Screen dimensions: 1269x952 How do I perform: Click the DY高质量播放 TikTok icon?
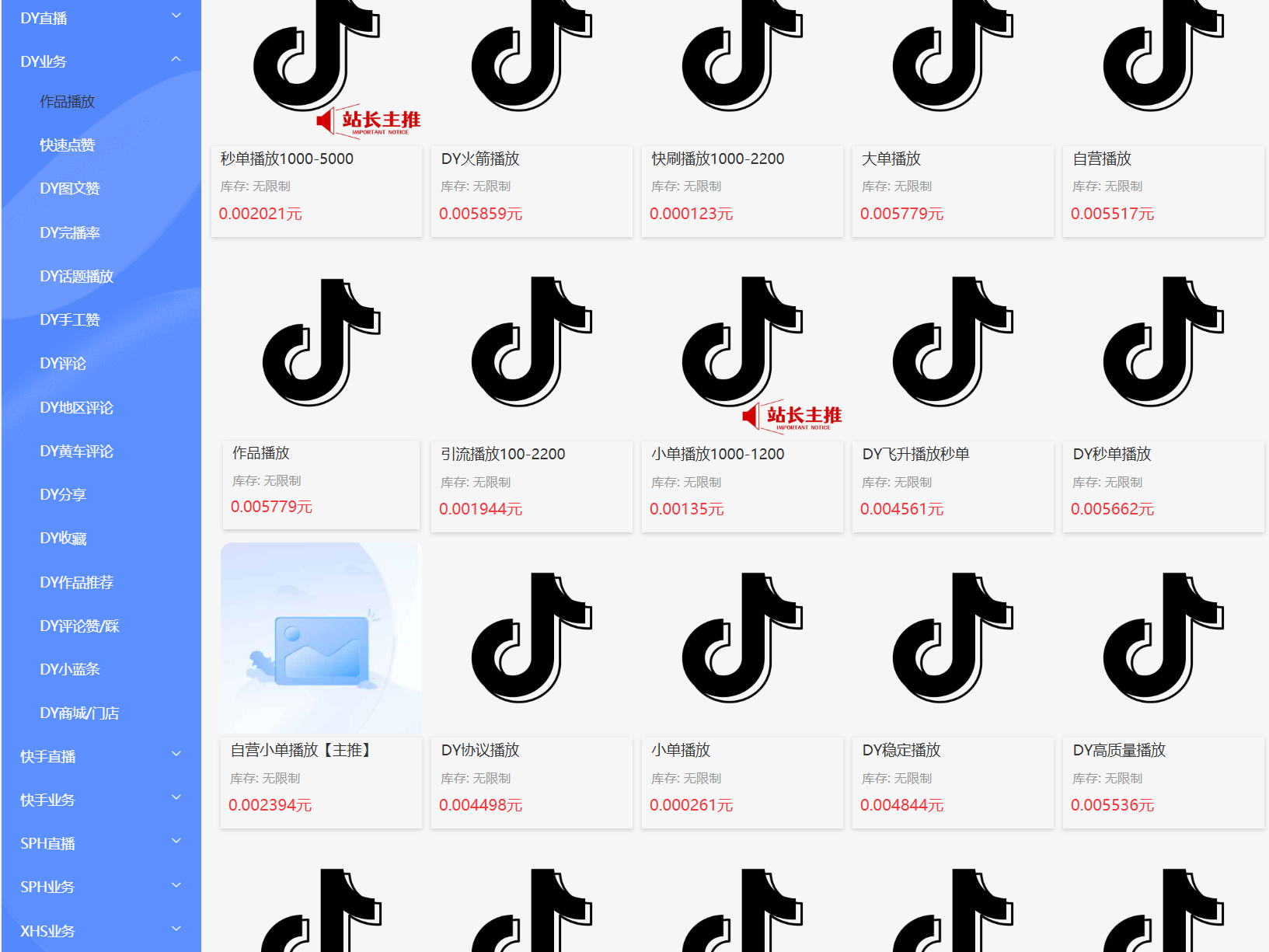1163,638
